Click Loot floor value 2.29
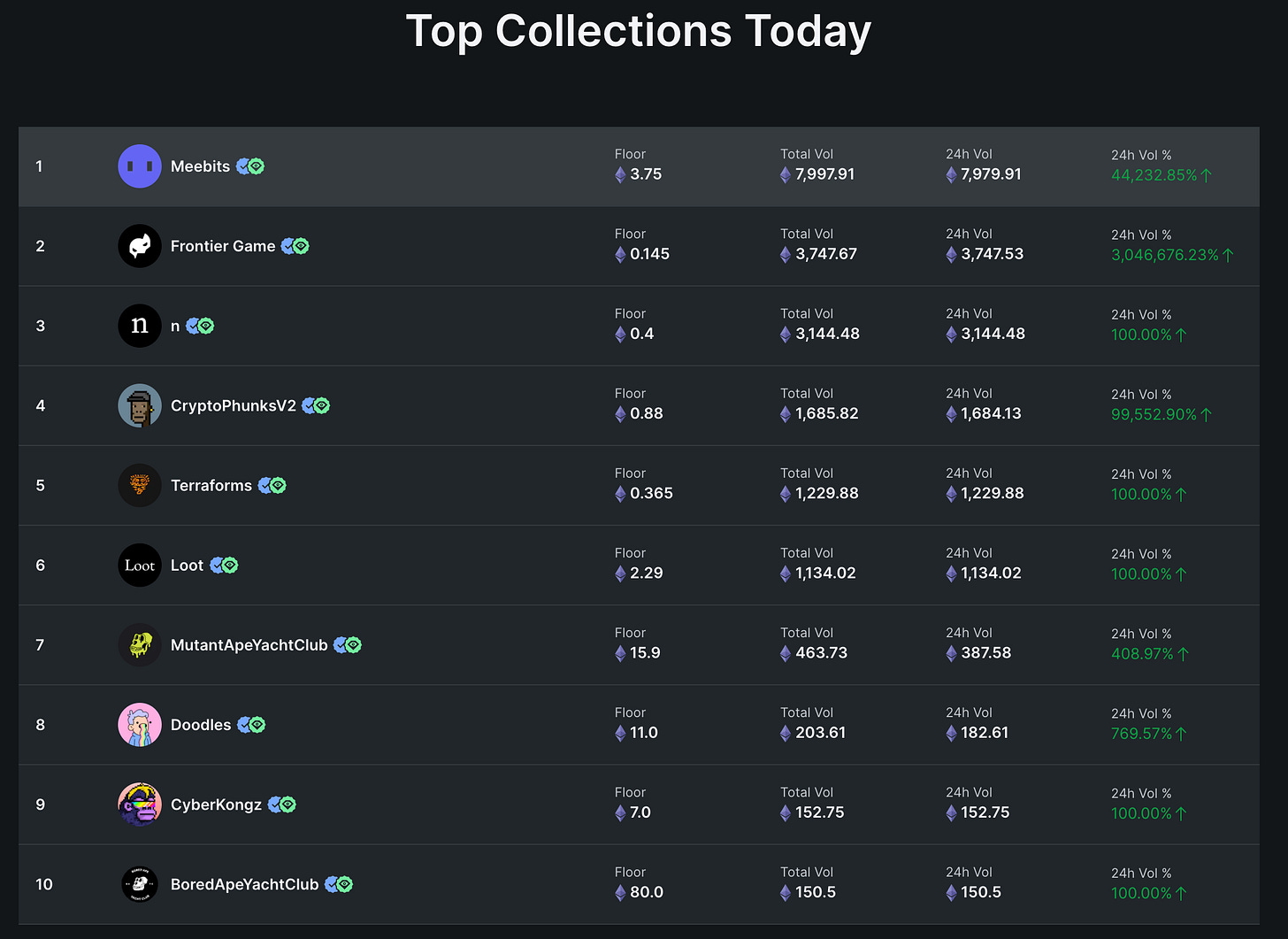 click(646, 573)
